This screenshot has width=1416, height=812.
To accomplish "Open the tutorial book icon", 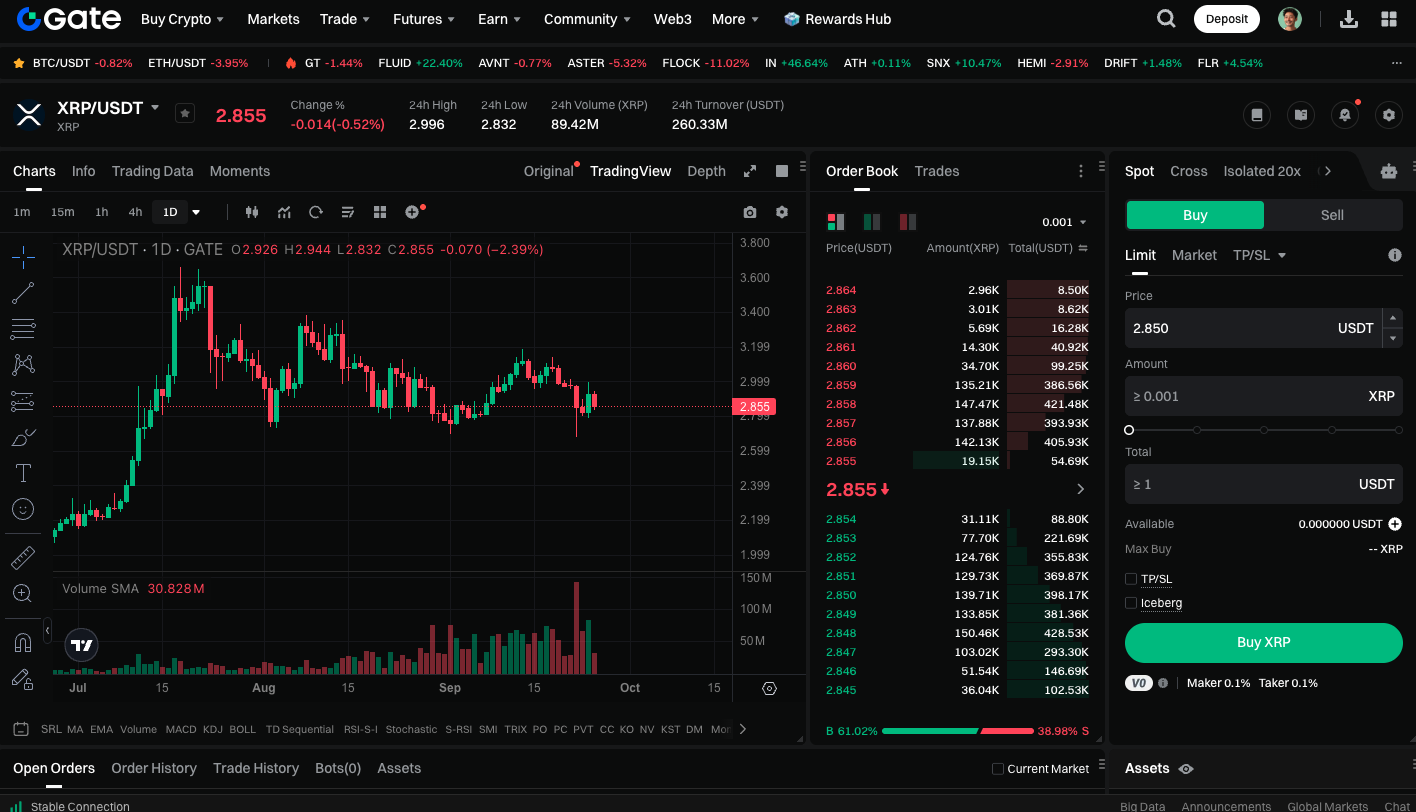I will [x=1301, y=115].
